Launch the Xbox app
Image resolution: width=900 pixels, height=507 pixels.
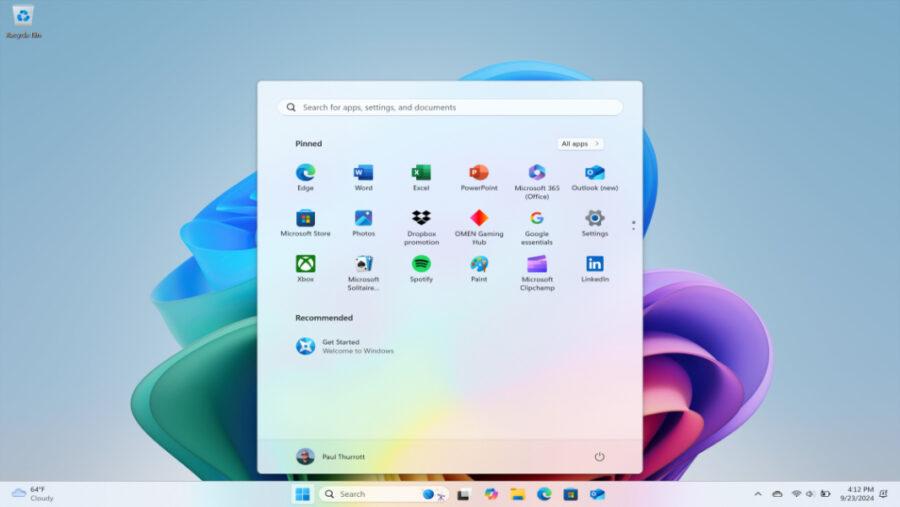pos(305,269)
